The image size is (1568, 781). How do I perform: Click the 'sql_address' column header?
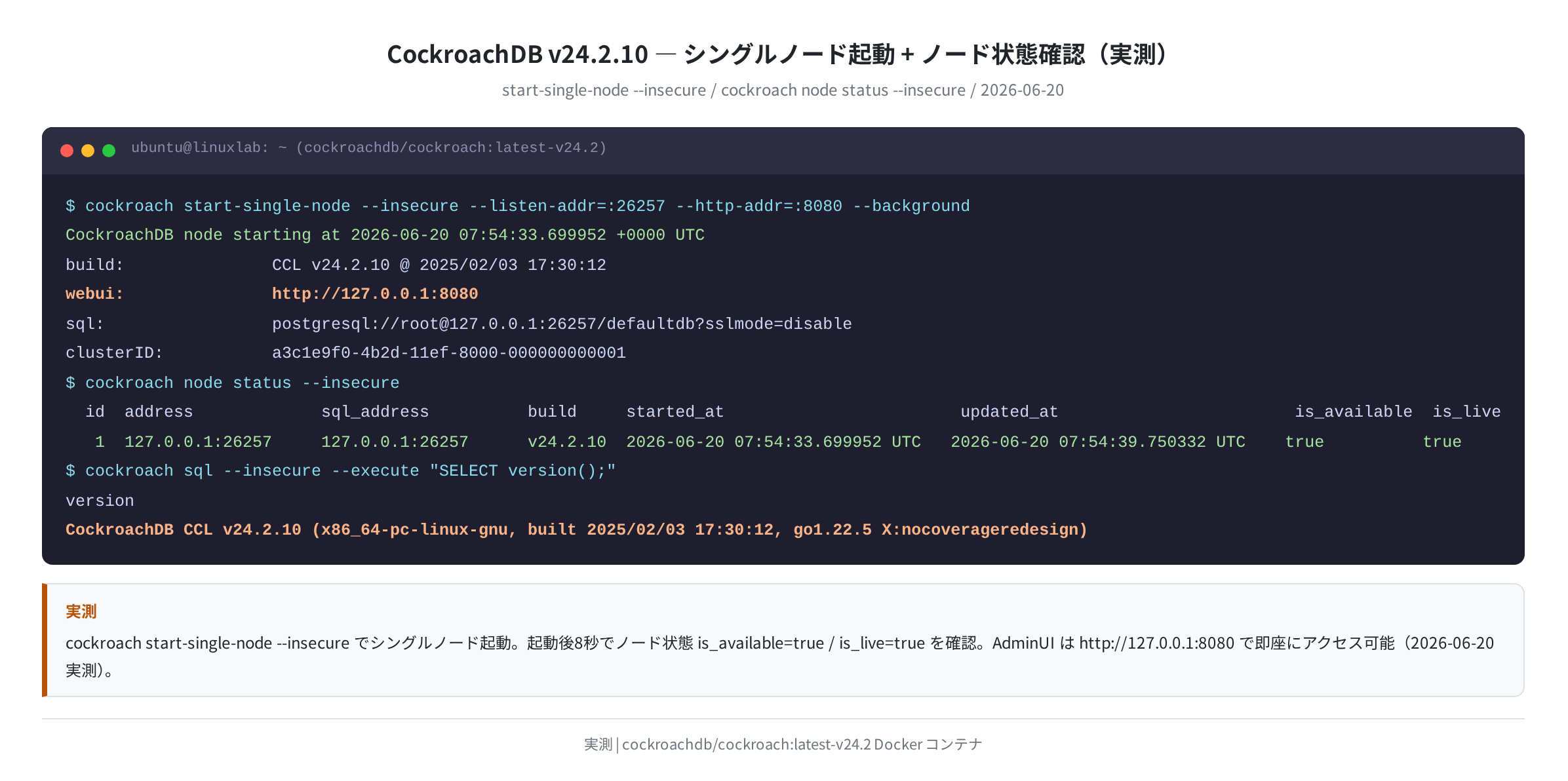click(x=375, y=411)
